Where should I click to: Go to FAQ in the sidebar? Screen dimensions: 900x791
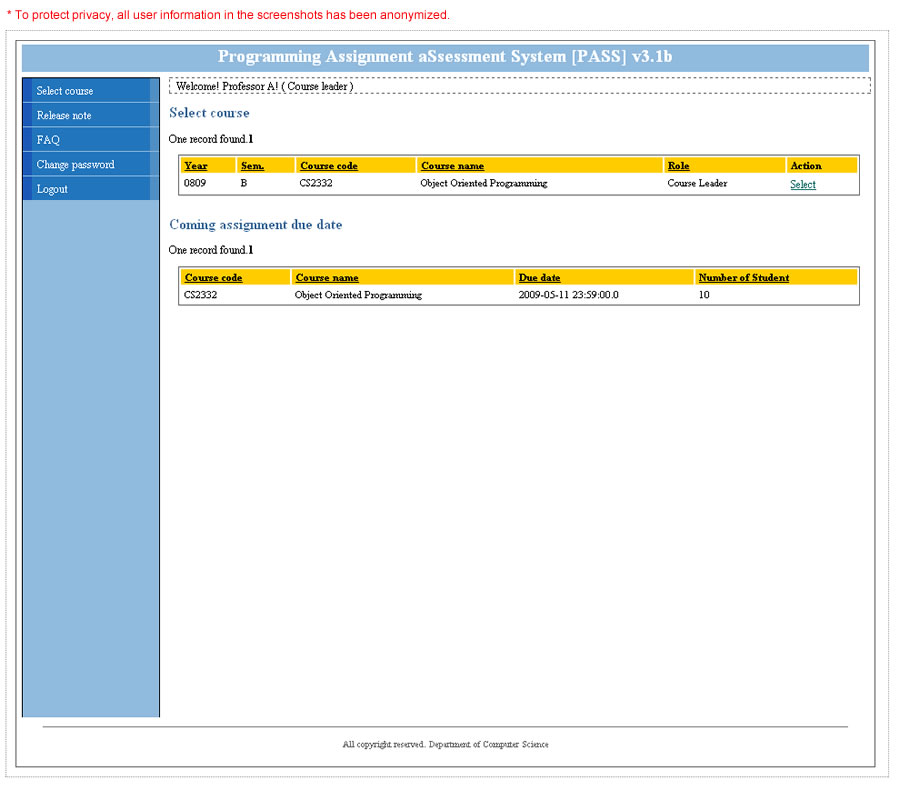coord(48,140)
